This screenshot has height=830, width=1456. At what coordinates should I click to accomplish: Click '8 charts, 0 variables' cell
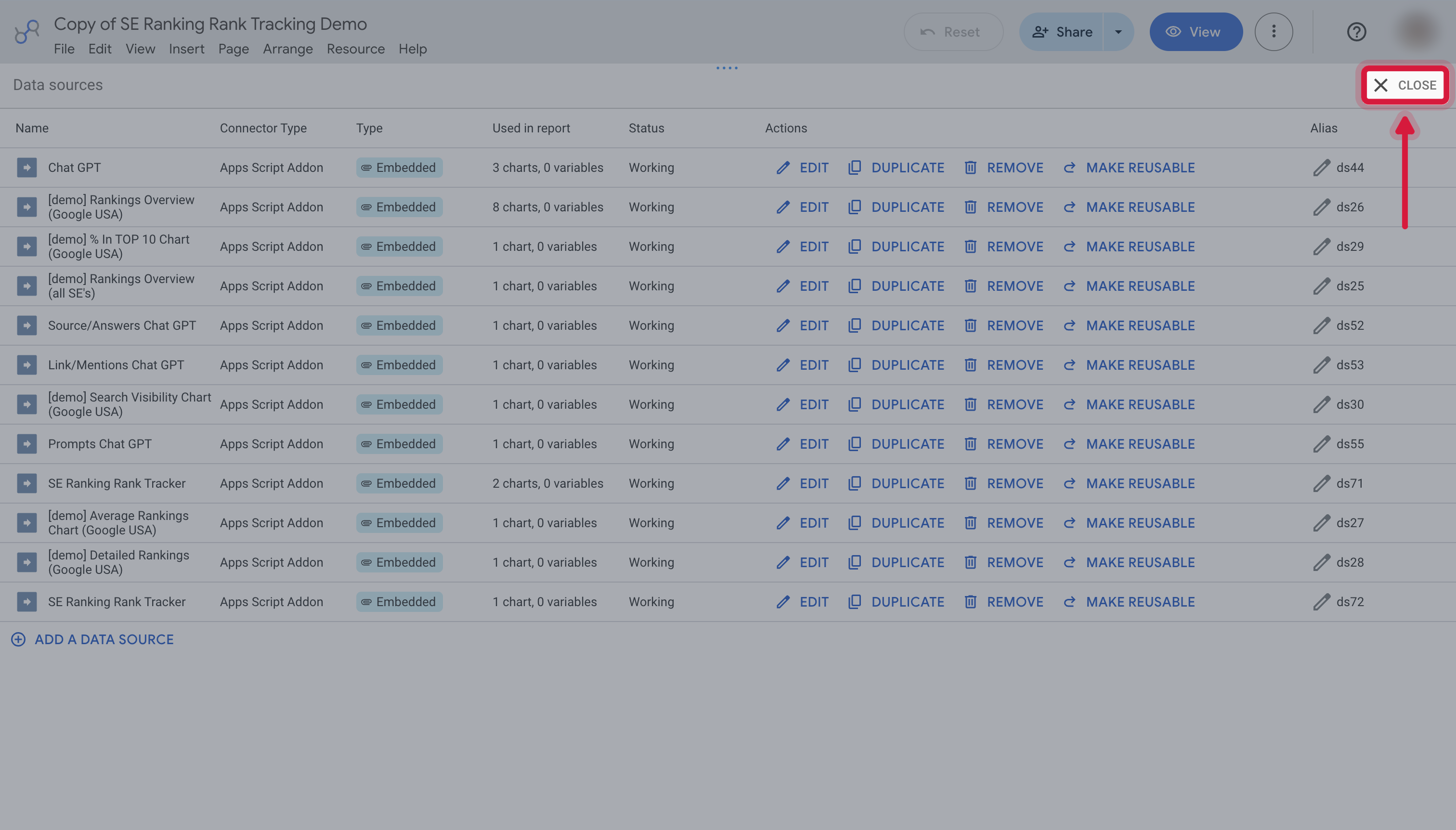point(548,207)
